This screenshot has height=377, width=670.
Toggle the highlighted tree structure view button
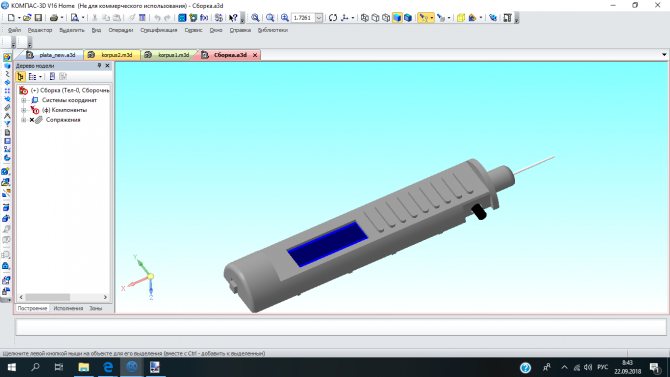click(x=21, y=77)
